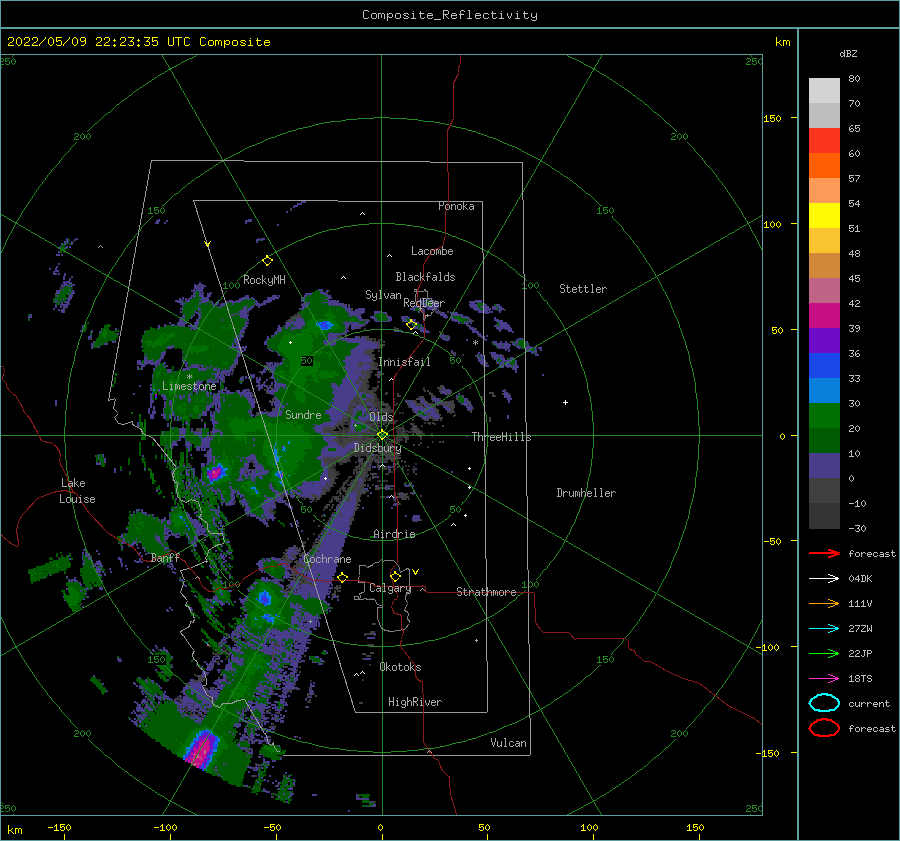The width and height of the screenshot is (900, 841).
Task: Click the Didsbury label
Action: click(377, 448)
